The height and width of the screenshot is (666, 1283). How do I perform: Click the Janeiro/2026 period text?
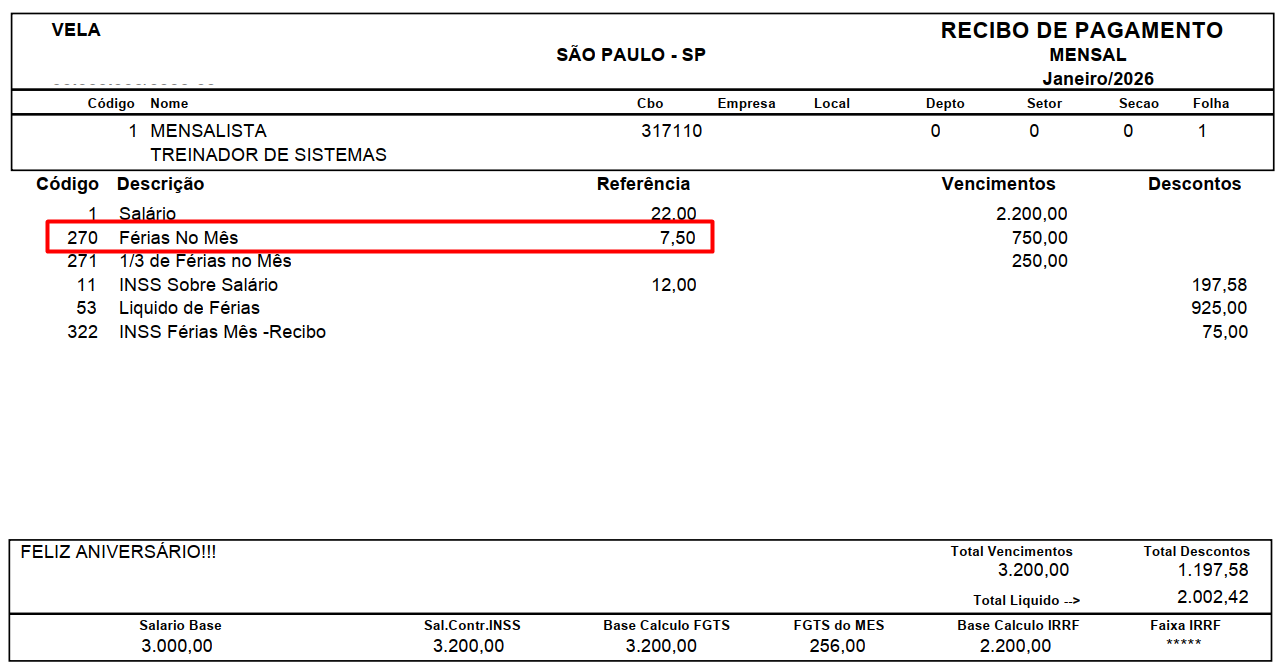pos(1098,79)
